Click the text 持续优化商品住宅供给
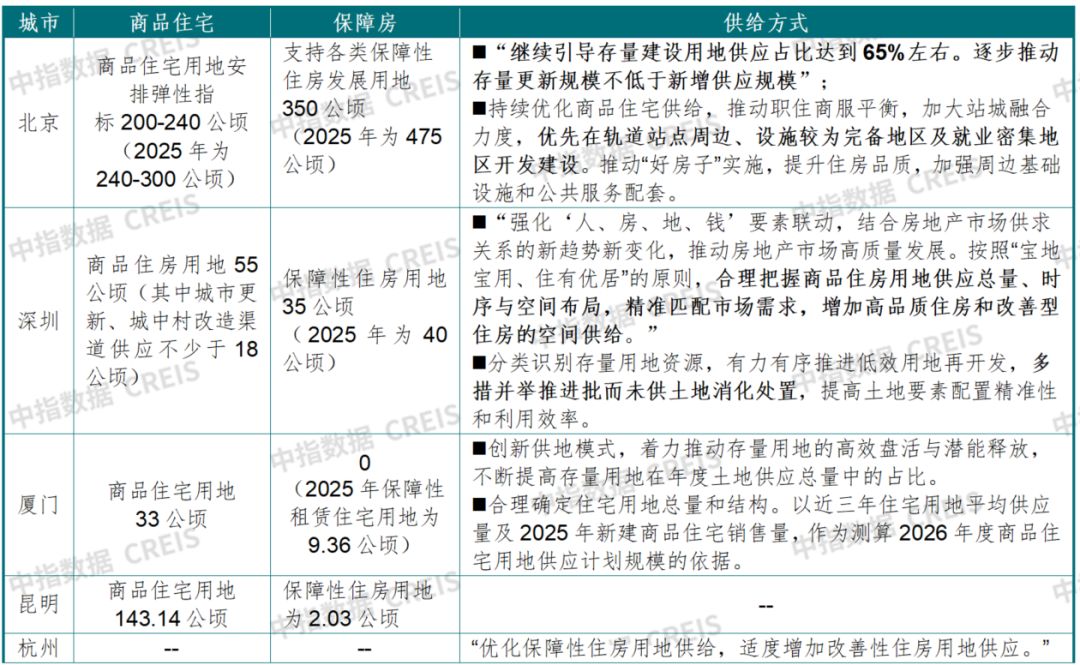This screenshot has width=1080, height=665. [x=595, y=109]
